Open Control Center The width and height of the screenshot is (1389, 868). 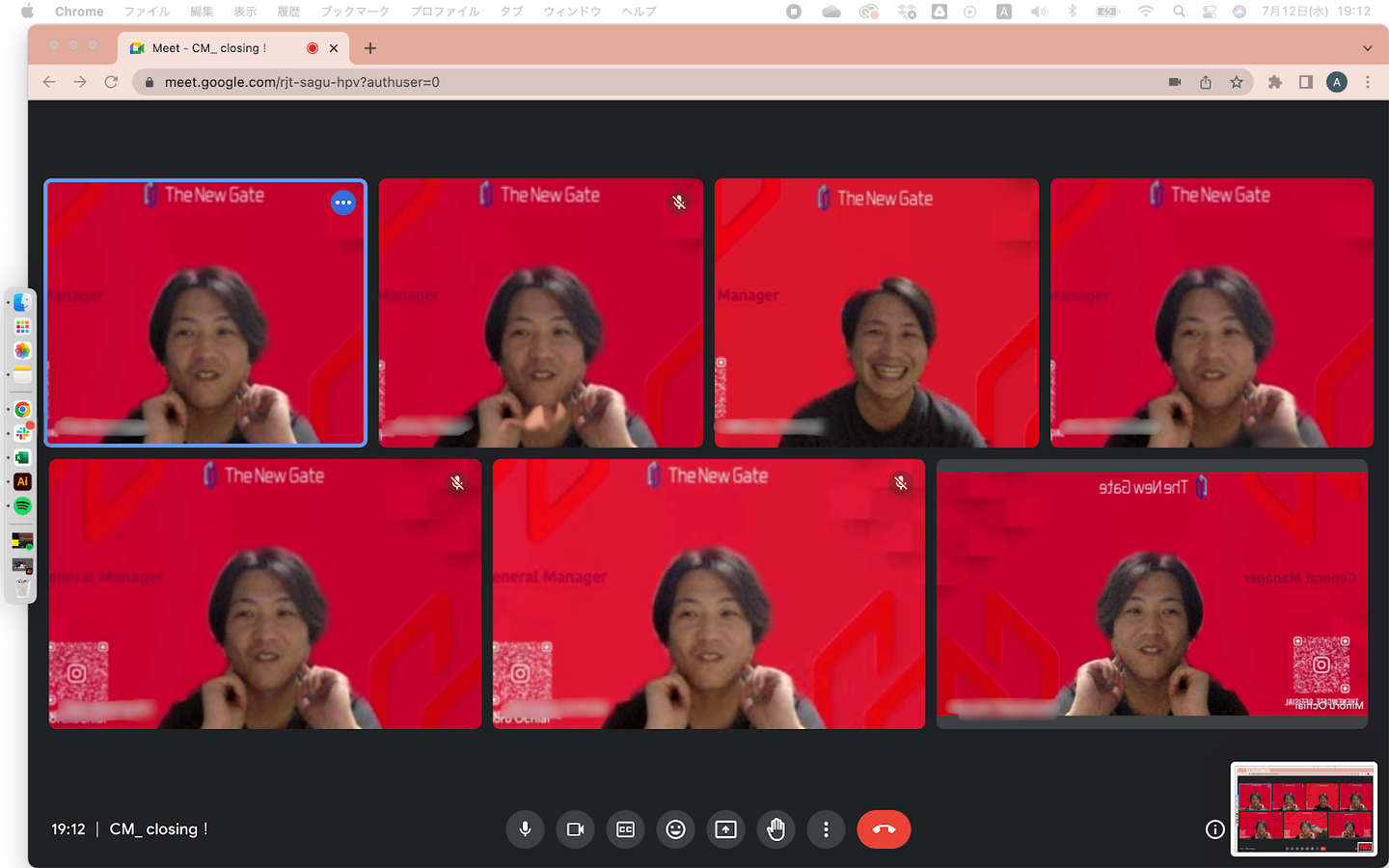tap(1210, 12)
